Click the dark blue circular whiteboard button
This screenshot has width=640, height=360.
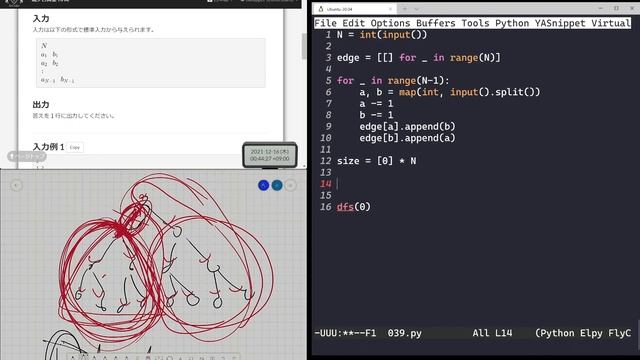click(x=264, y=185)
